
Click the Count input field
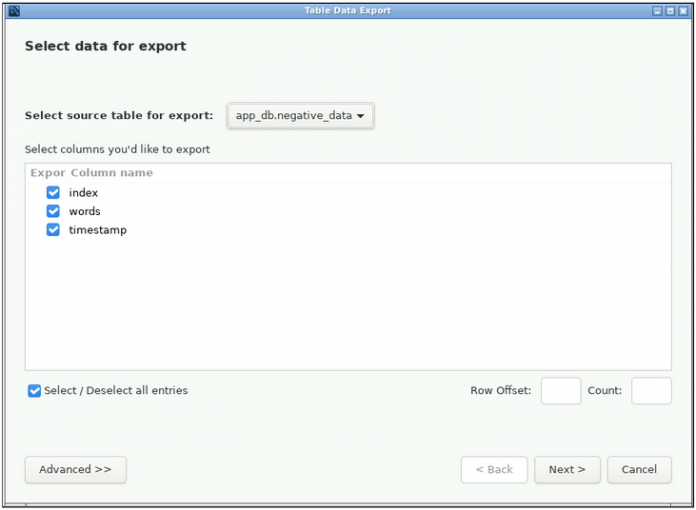pos(651,391)
